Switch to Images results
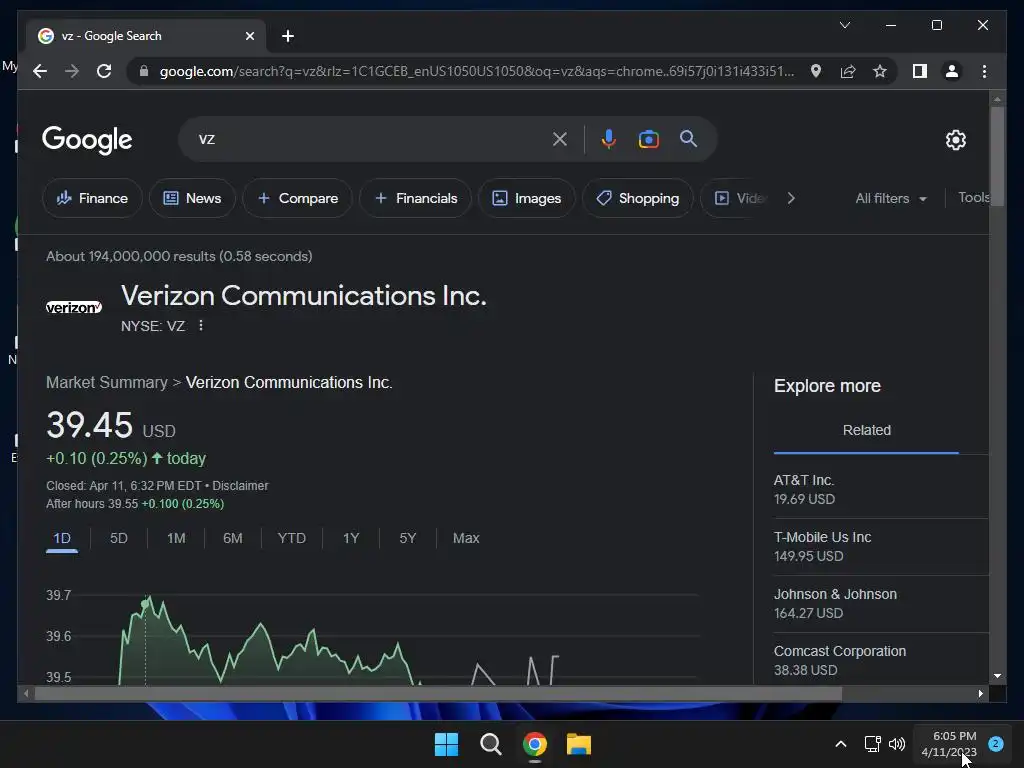The height and width of the screenshot is (768, 1024). point(526,198)
